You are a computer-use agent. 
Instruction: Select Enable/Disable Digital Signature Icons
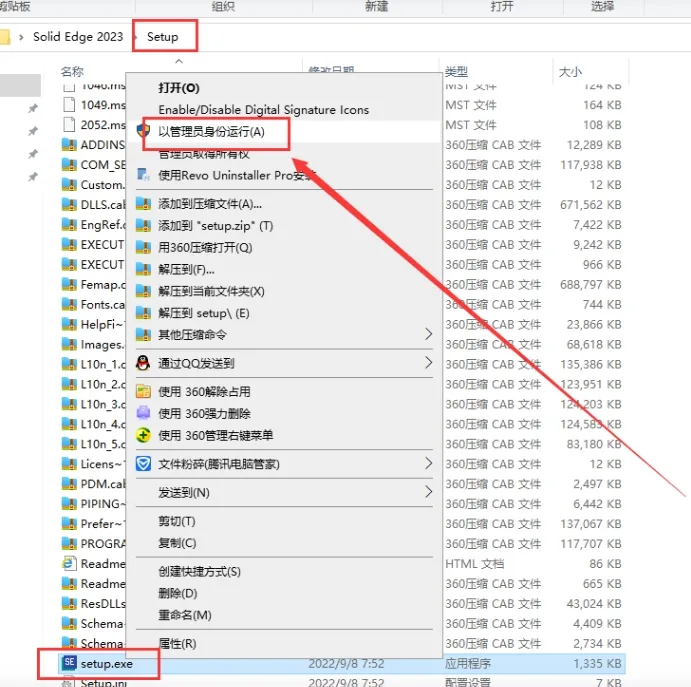coord(264,109)
